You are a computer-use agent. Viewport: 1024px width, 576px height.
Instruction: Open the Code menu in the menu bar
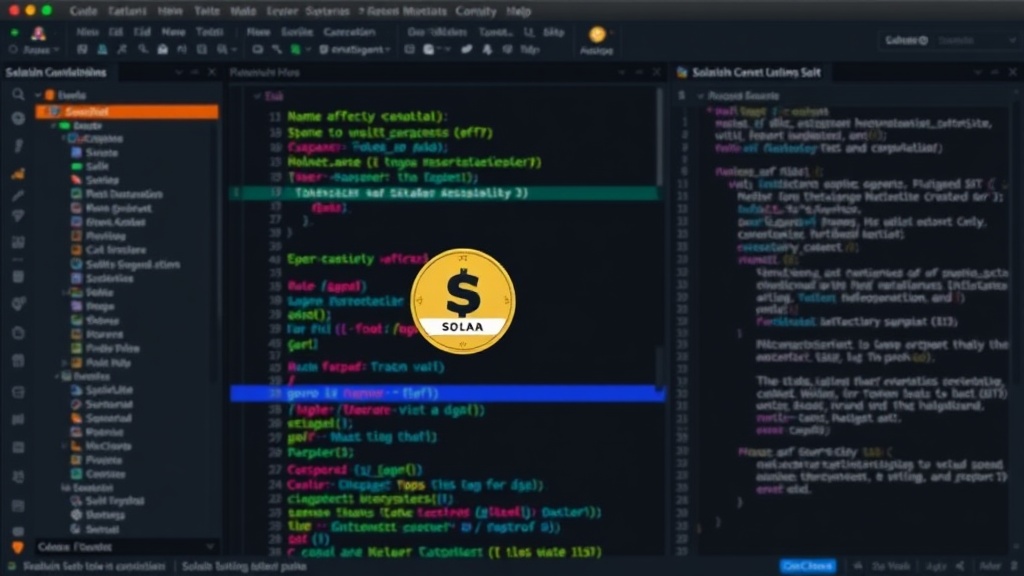point(83,11)
